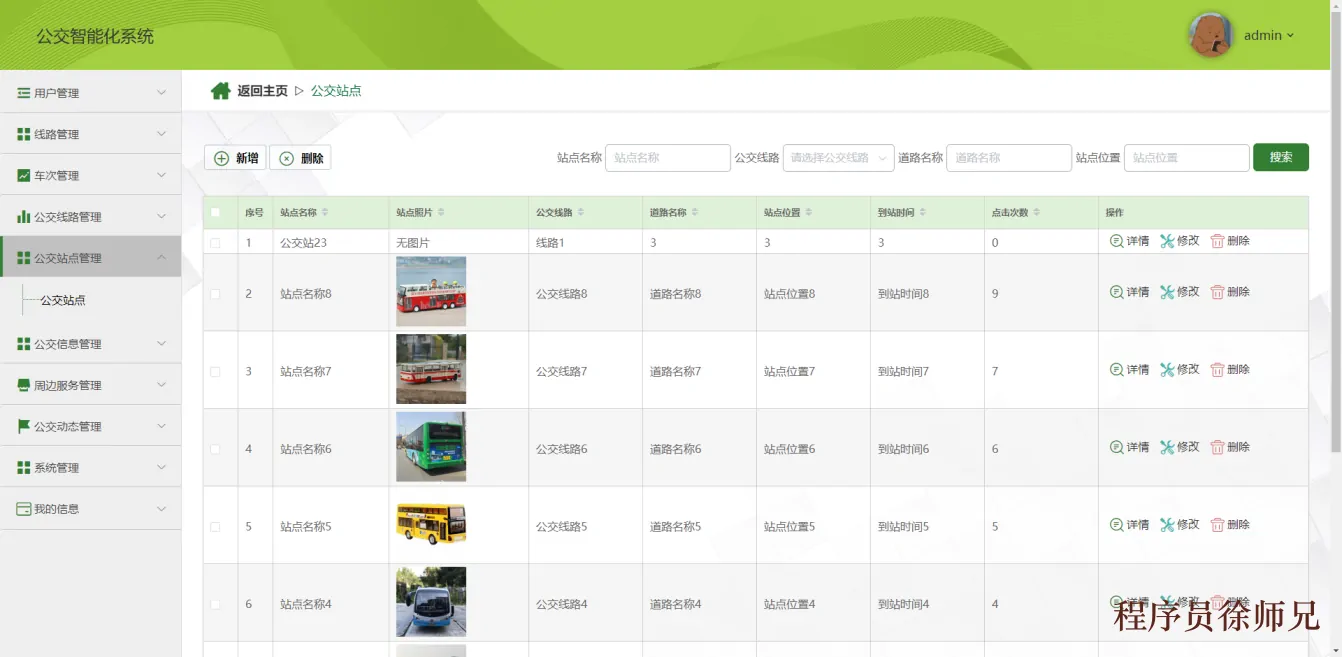This screenshot has width=1342, height=657.
Task: Open the admin user dropdown menu
Action: pos(1268,35)
